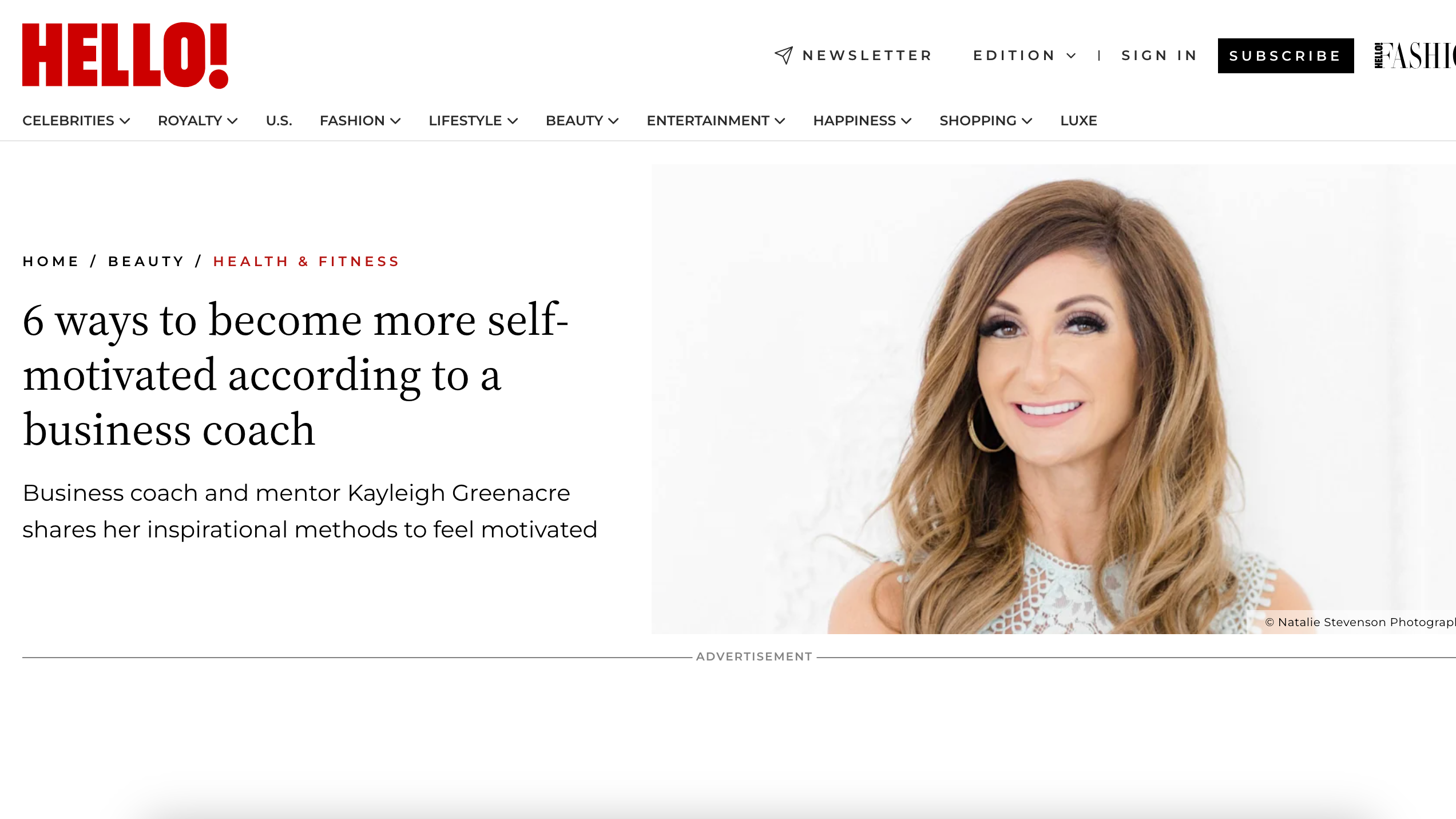Click the business coach article photo
1456x819 pixels.
1053,399
